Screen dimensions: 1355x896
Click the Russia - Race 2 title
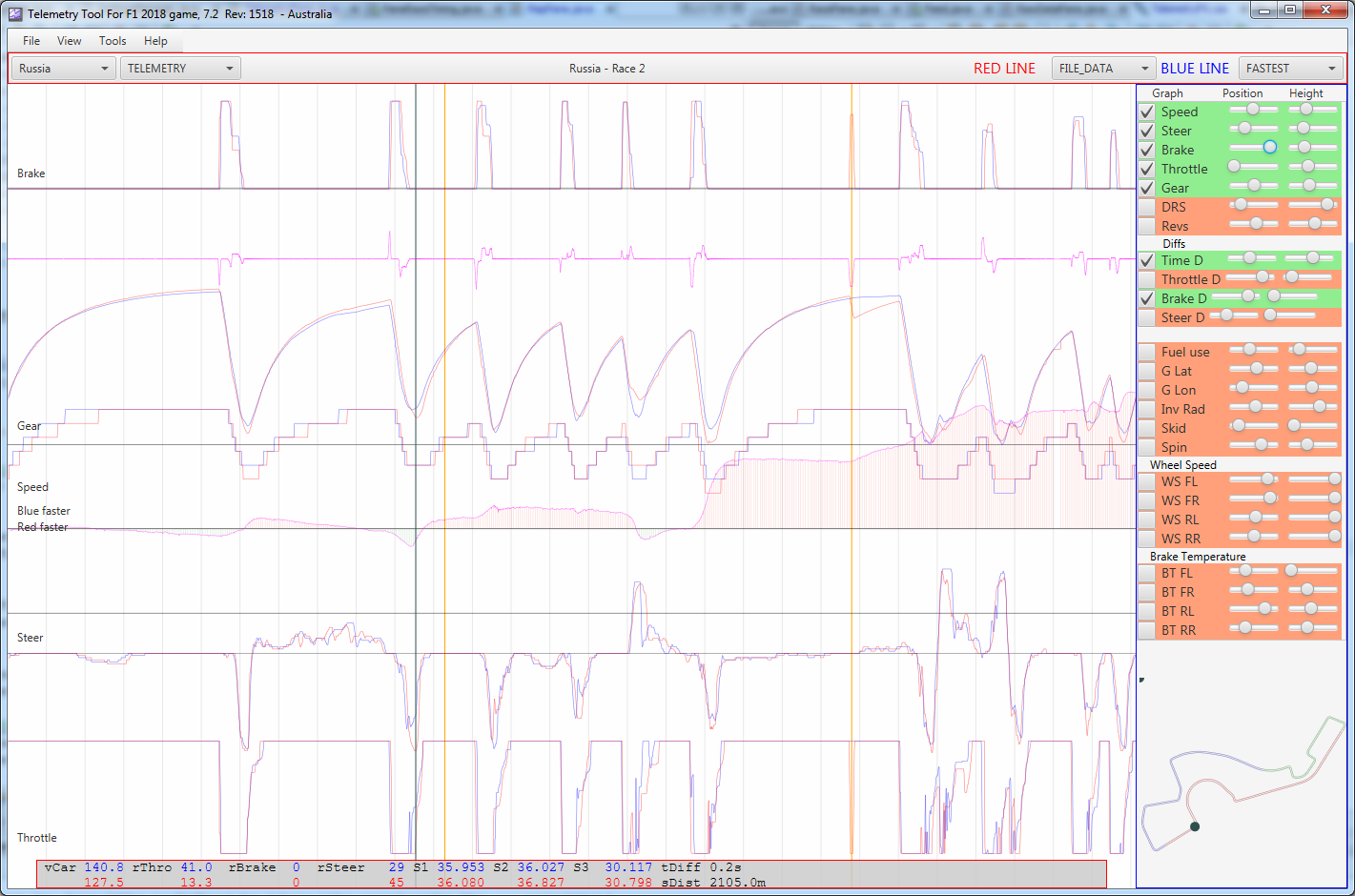[607, 69]
